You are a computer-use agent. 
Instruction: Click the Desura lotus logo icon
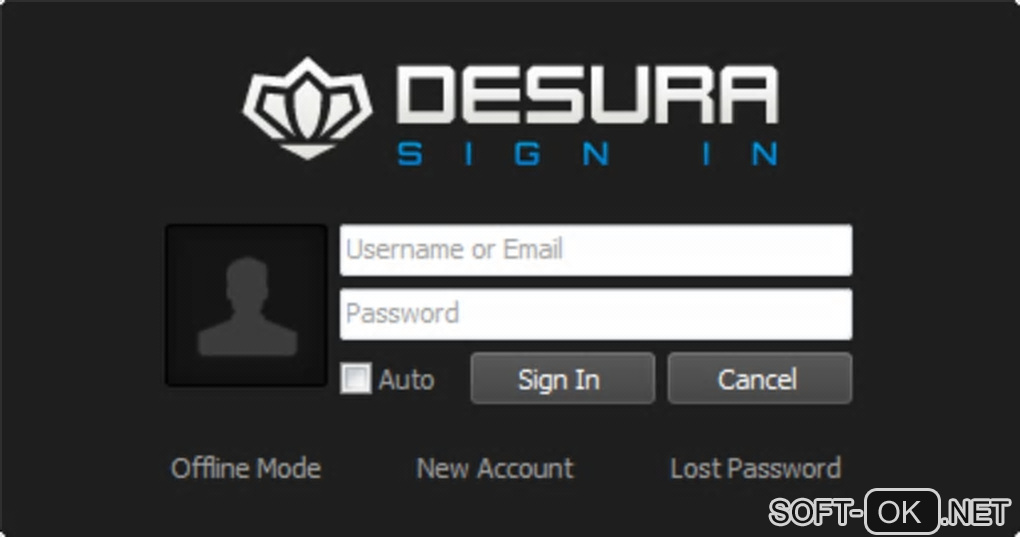click(307, 108)
